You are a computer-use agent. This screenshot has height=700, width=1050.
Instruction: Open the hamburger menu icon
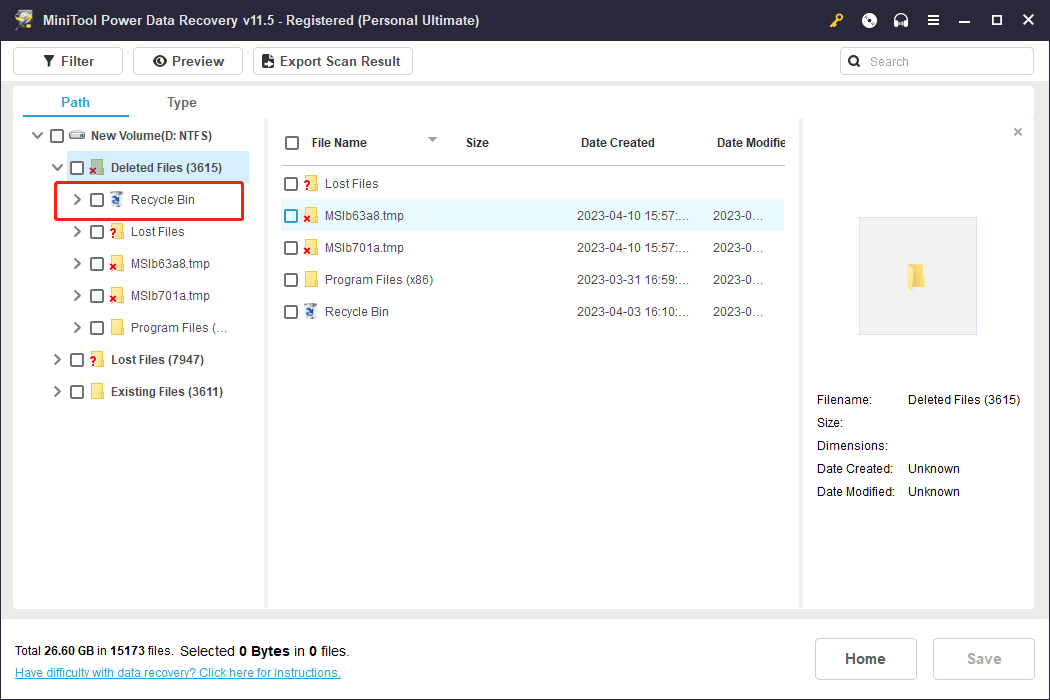933,20
